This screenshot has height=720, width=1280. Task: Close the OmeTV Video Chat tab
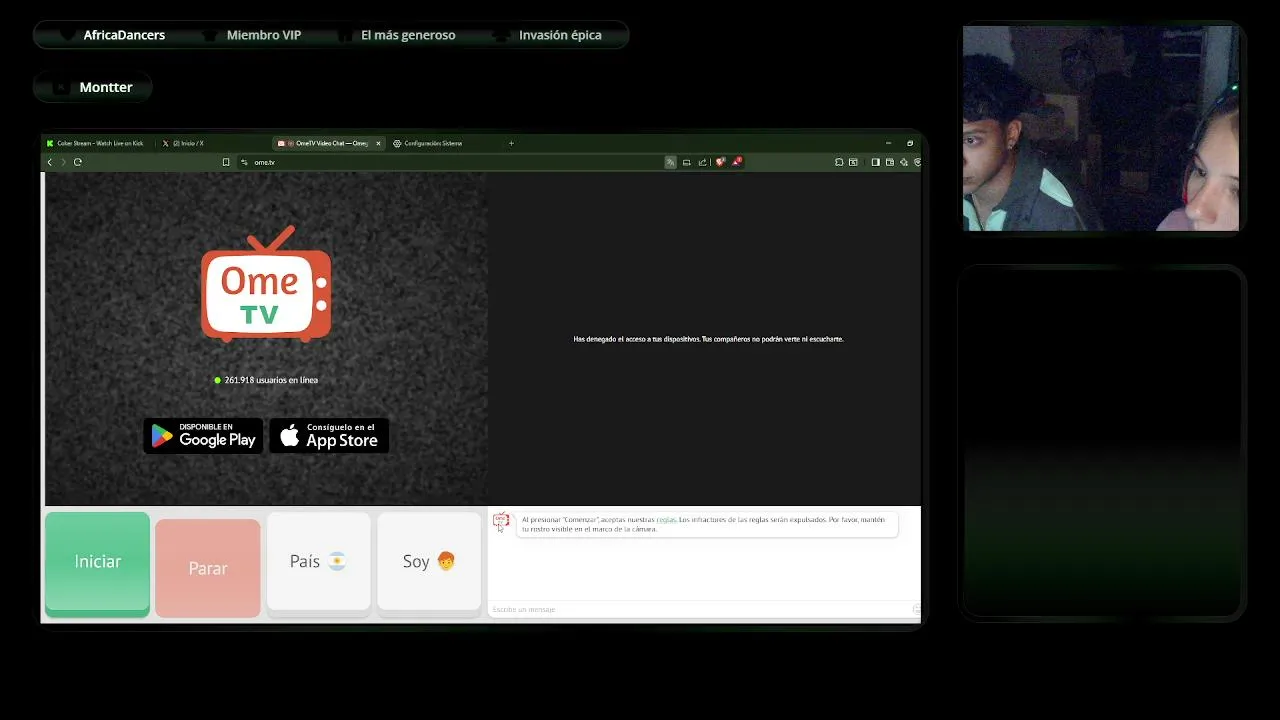point(378,143)
